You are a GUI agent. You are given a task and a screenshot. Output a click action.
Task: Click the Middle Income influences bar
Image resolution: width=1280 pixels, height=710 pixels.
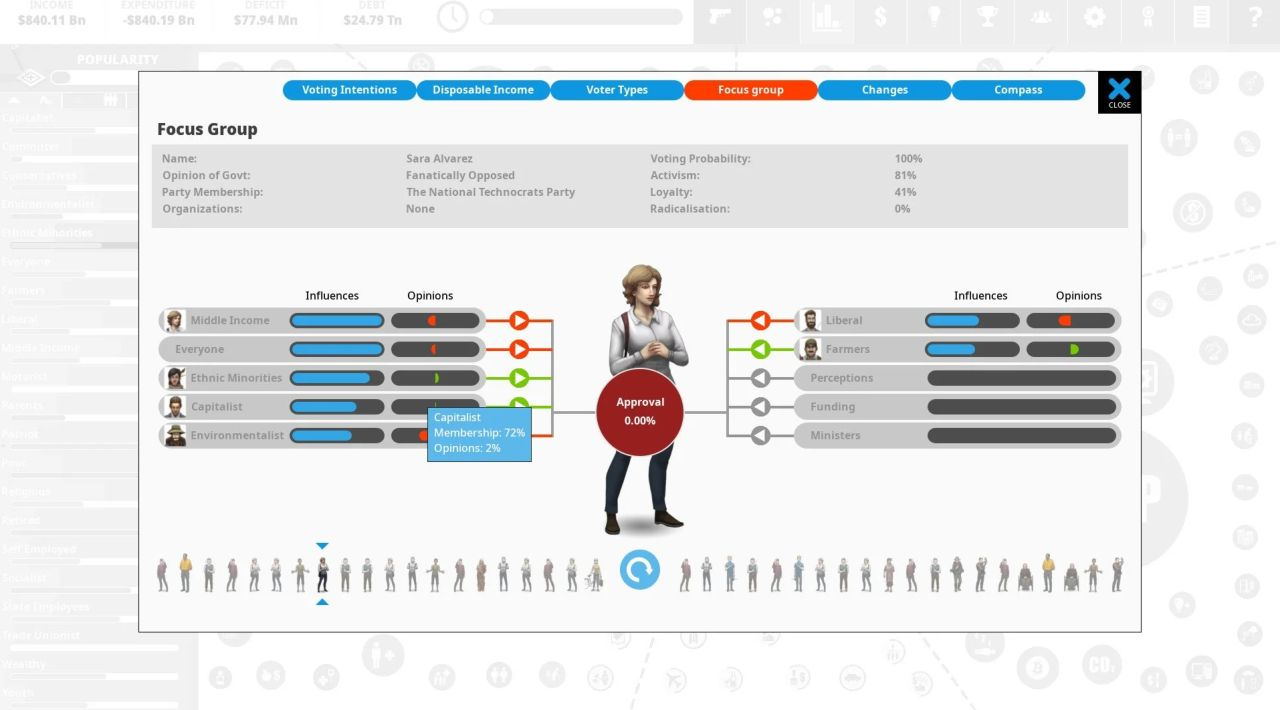(x=337, y=320)
